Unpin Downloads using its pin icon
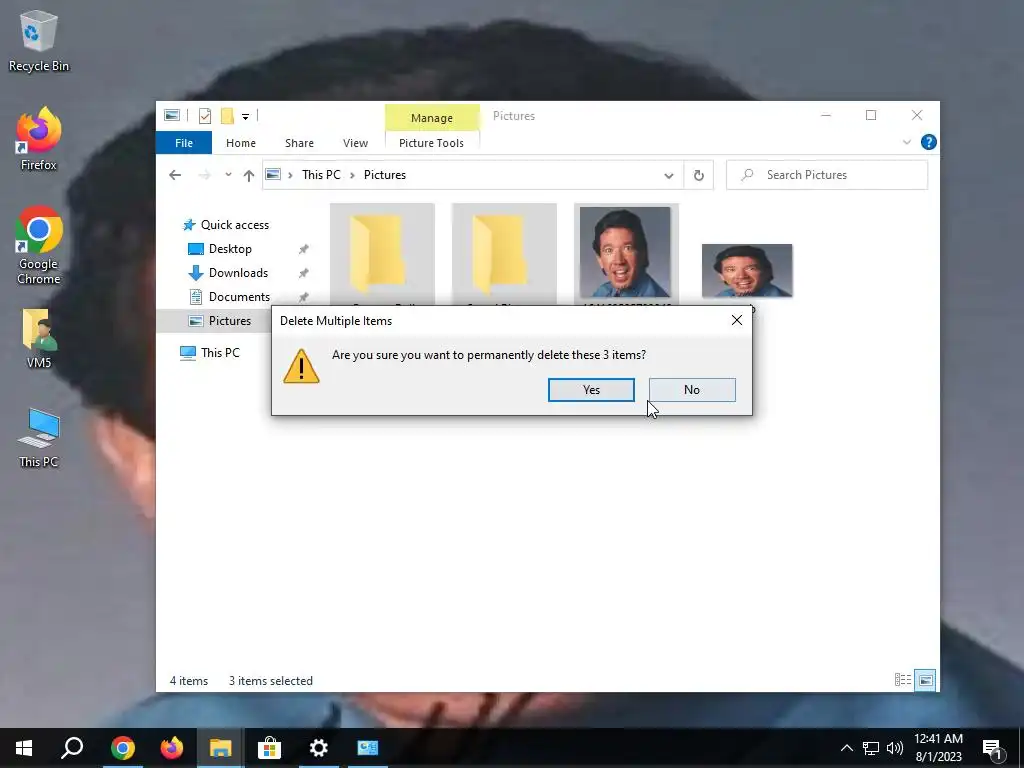1024x768 pixels. [304, 273]
